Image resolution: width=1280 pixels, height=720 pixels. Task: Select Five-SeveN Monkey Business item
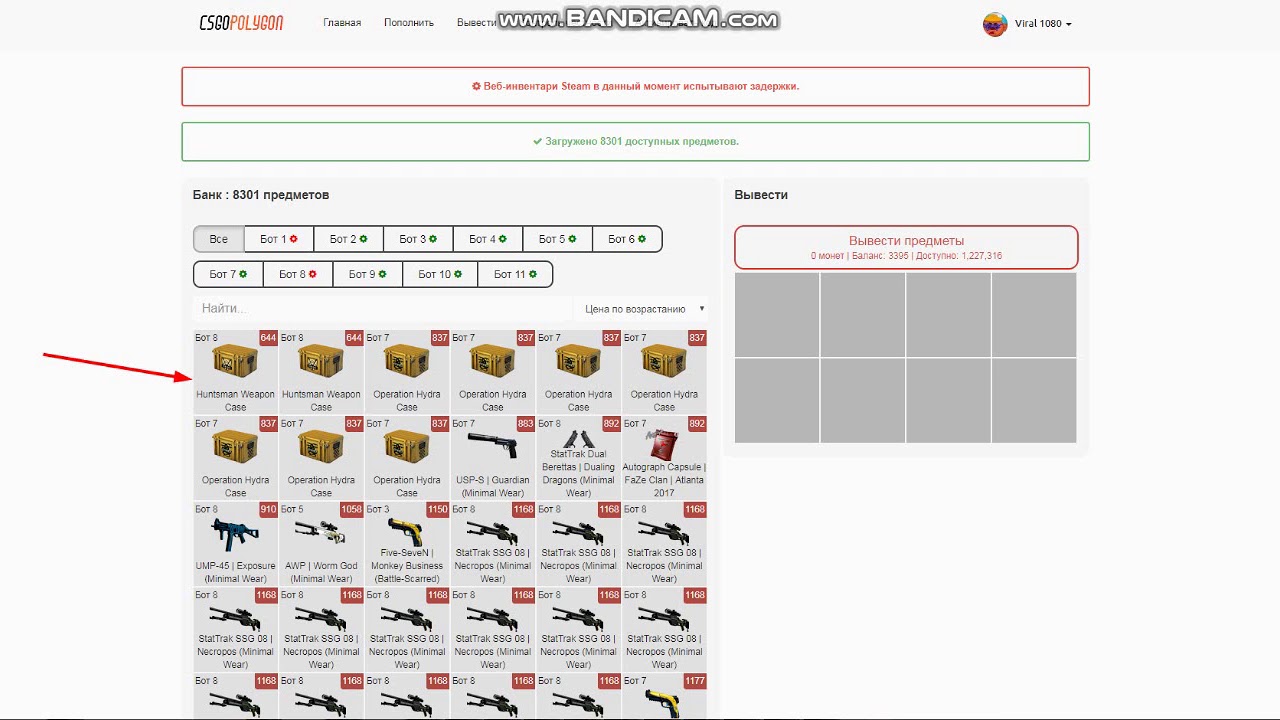407,544
